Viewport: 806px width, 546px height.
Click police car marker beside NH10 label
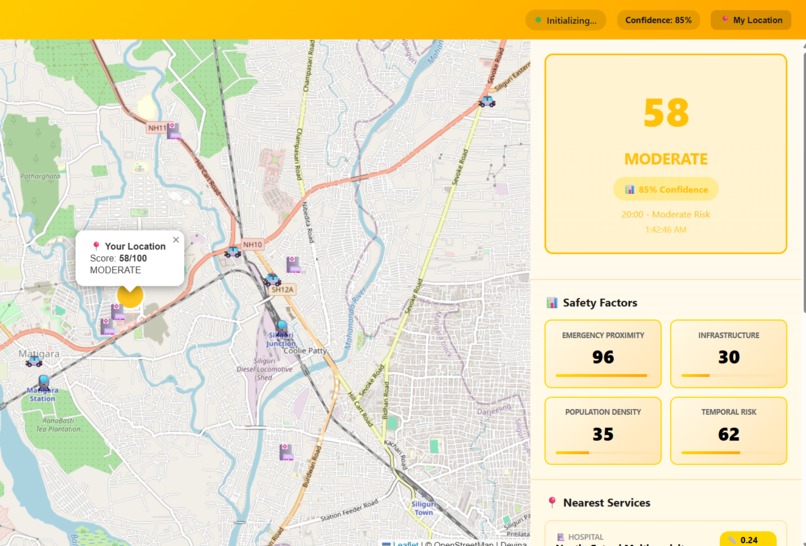coord(232,252)
